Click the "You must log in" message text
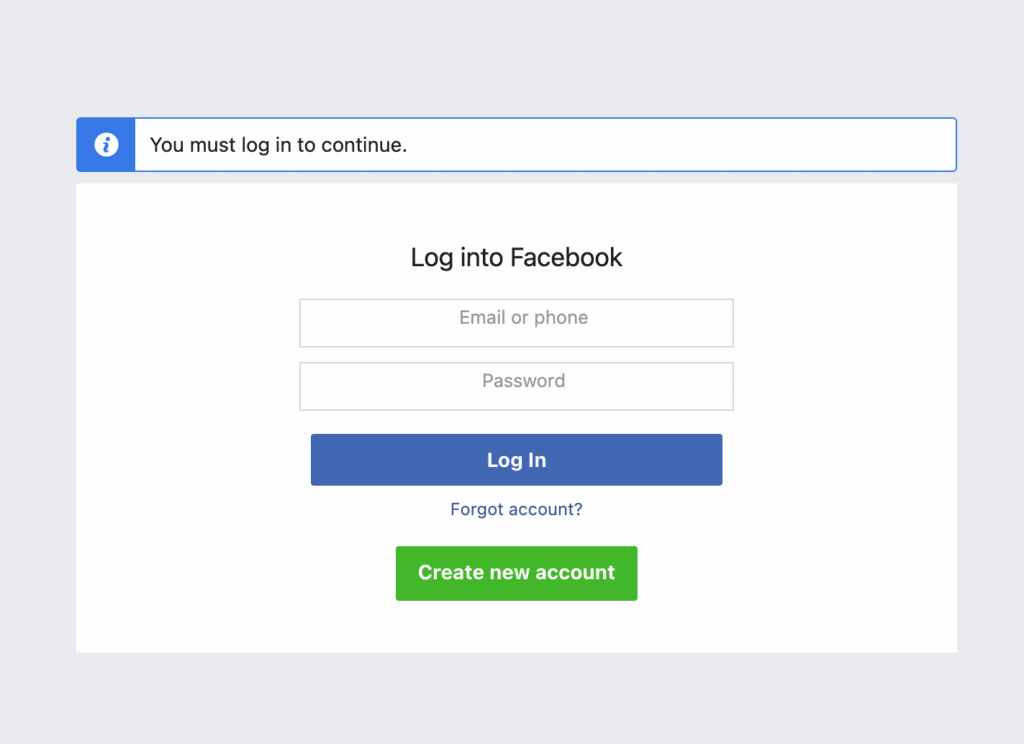Image resolution: width=1024 pixels, height=744 pixels. (278, 145)
